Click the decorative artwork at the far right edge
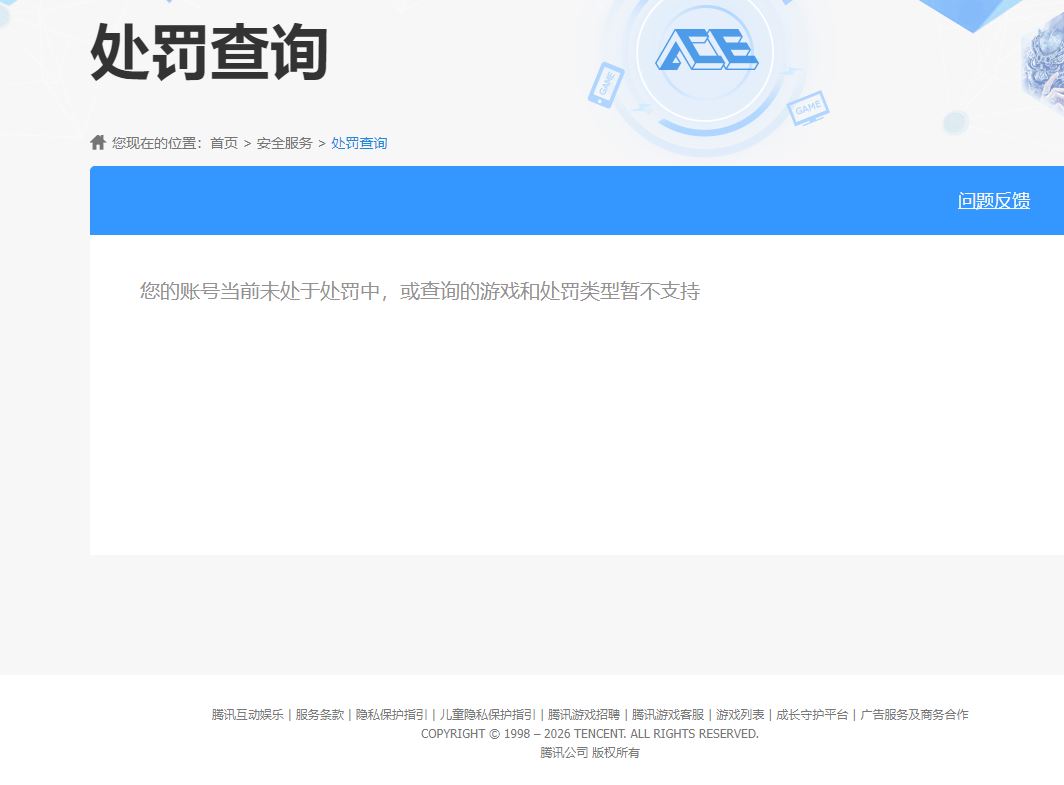The width and height of the screenshot is (1064, 785). (1045, 60)
